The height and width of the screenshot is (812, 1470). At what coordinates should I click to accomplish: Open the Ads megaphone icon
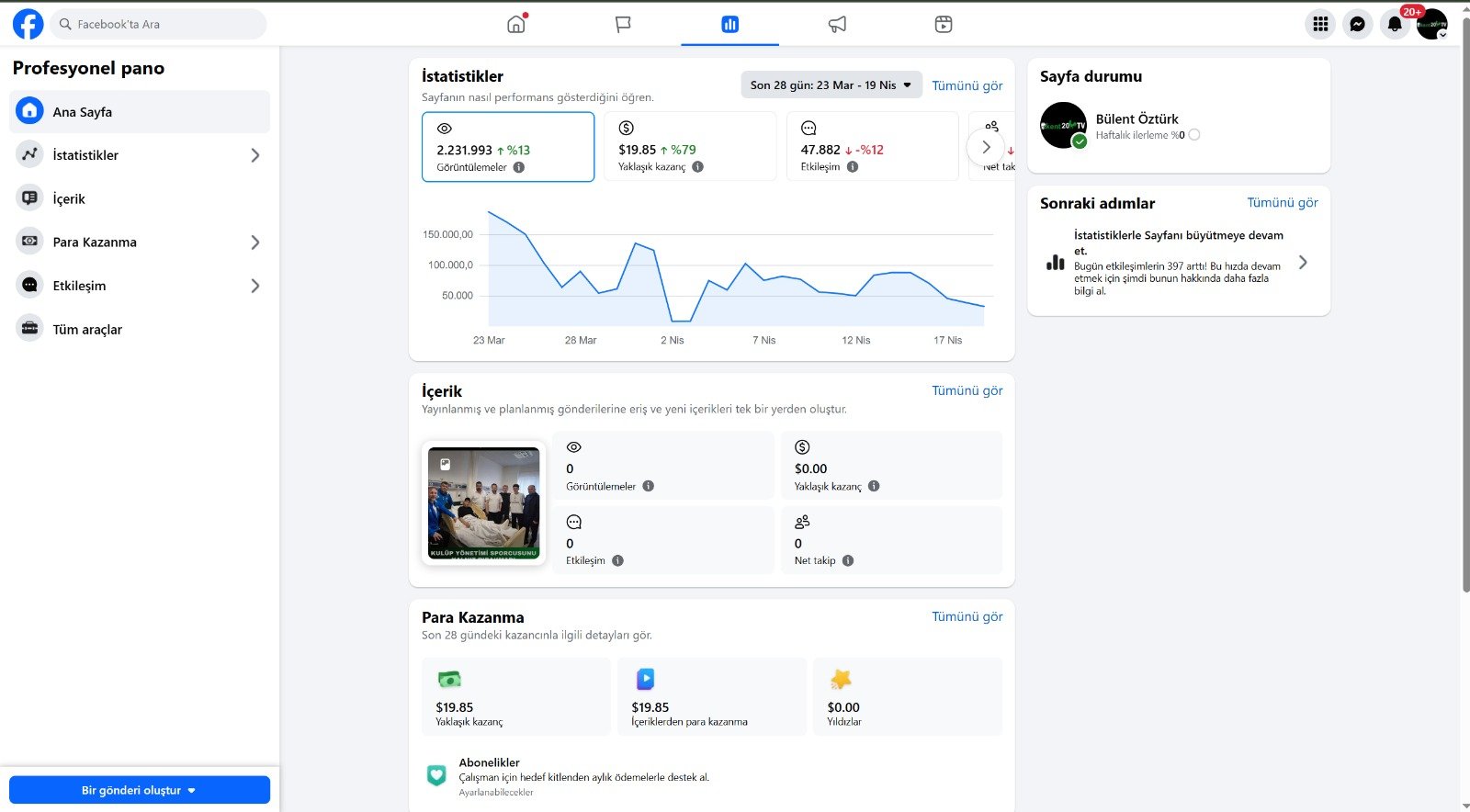pos(837,24)
